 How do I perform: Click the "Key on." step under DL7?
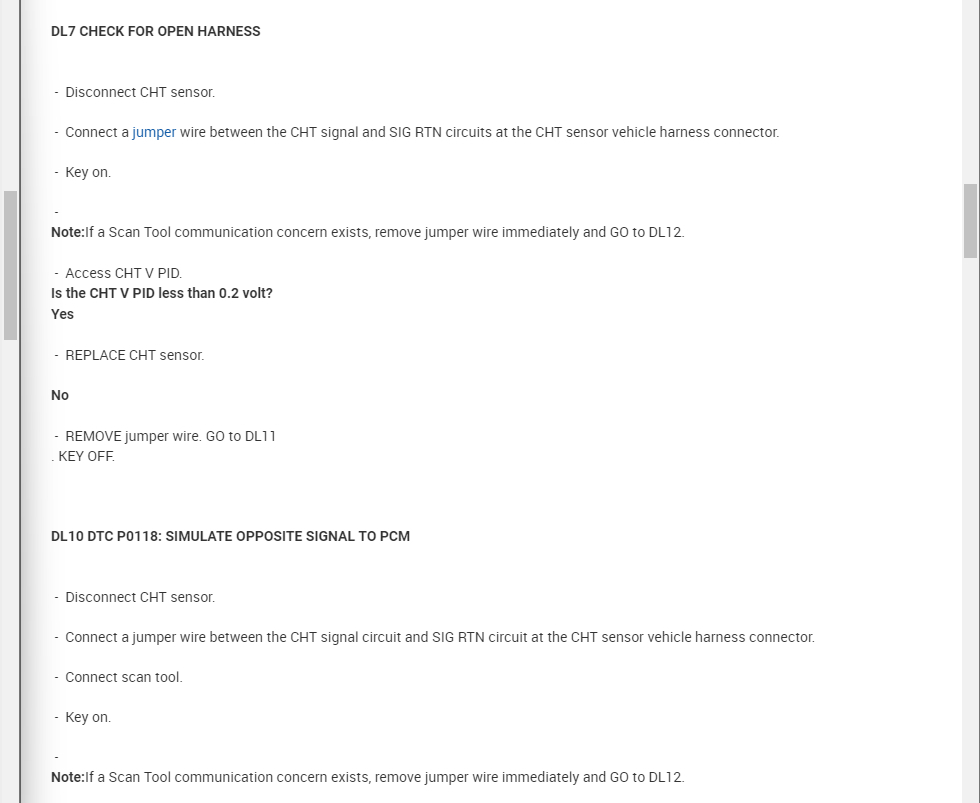pos(88,172)
